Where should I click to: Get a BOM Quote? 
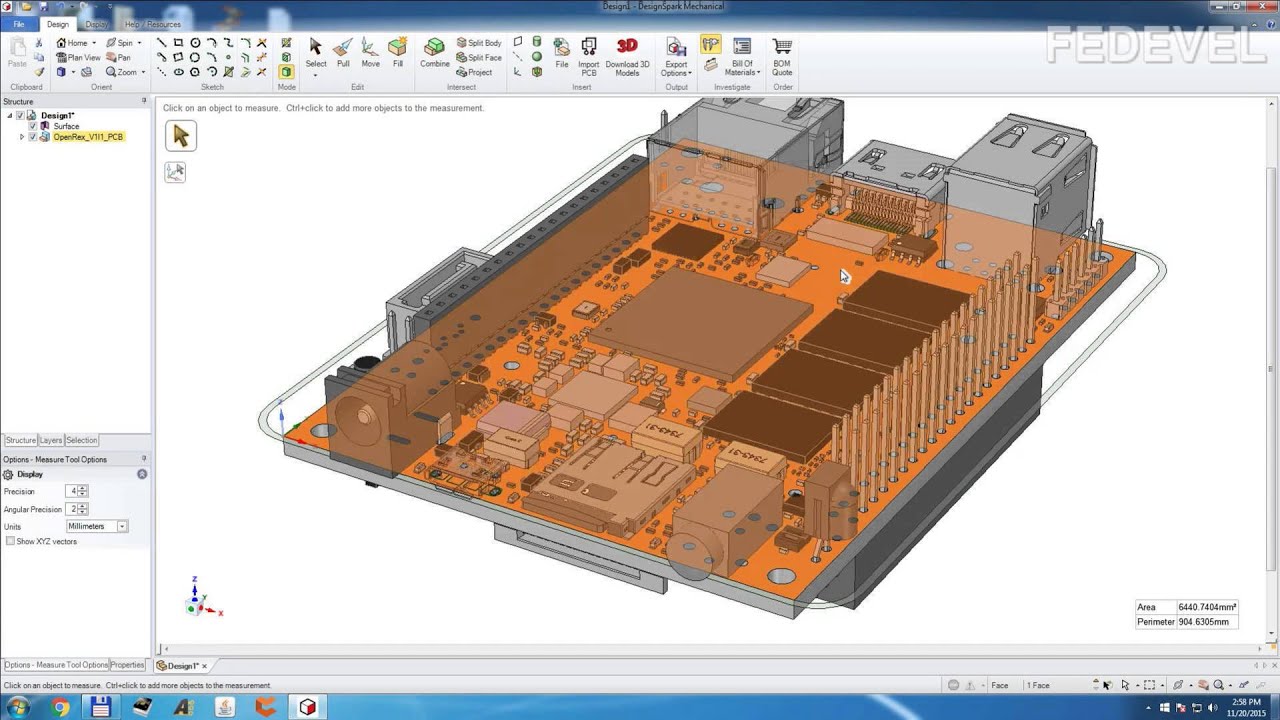(782, 57)
